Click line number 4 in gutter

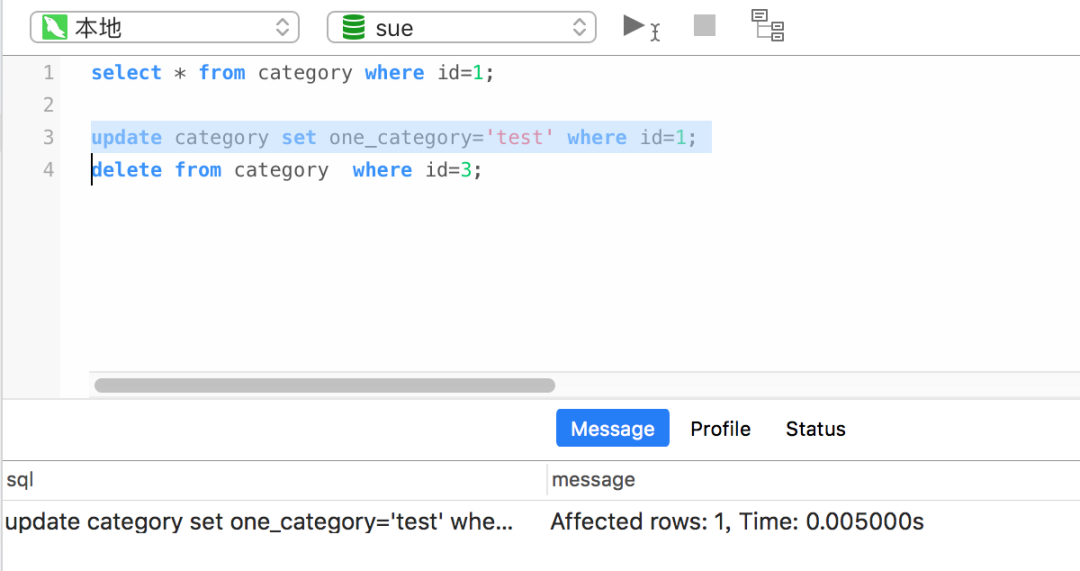point(48,170)
